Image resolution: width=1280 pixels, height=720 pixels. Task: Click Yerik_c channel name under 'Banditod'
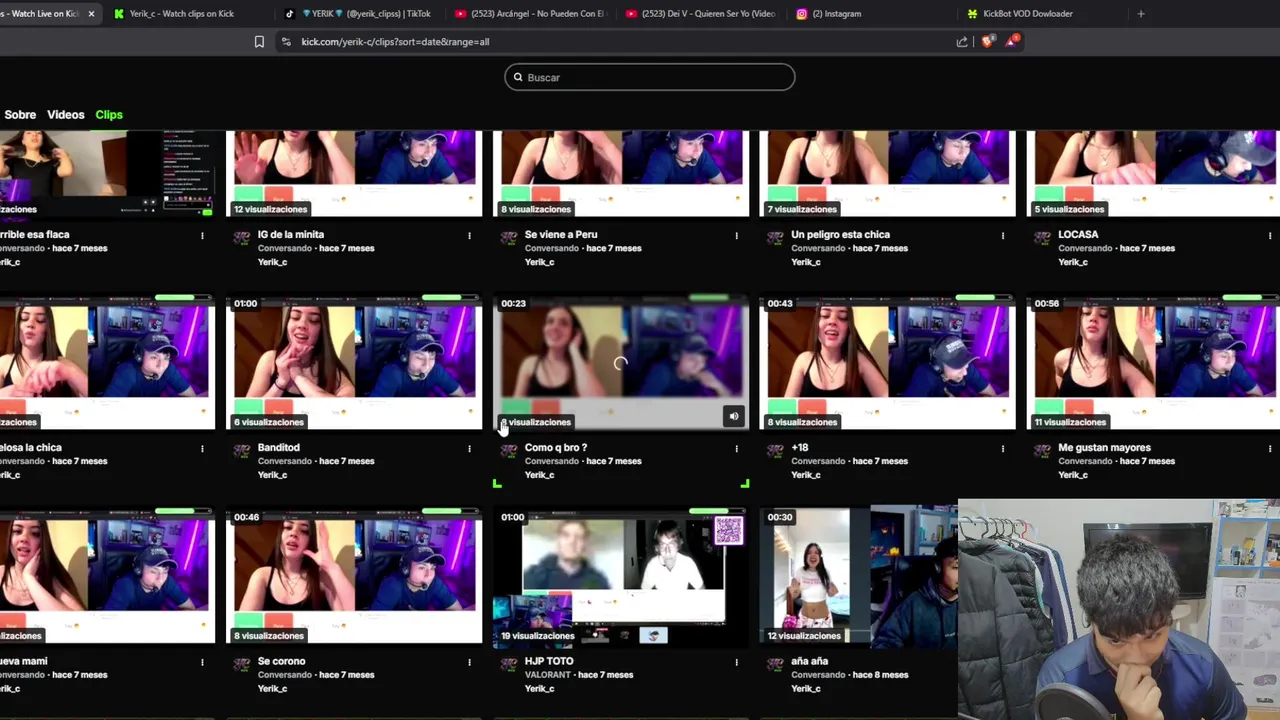pos(272,475)
